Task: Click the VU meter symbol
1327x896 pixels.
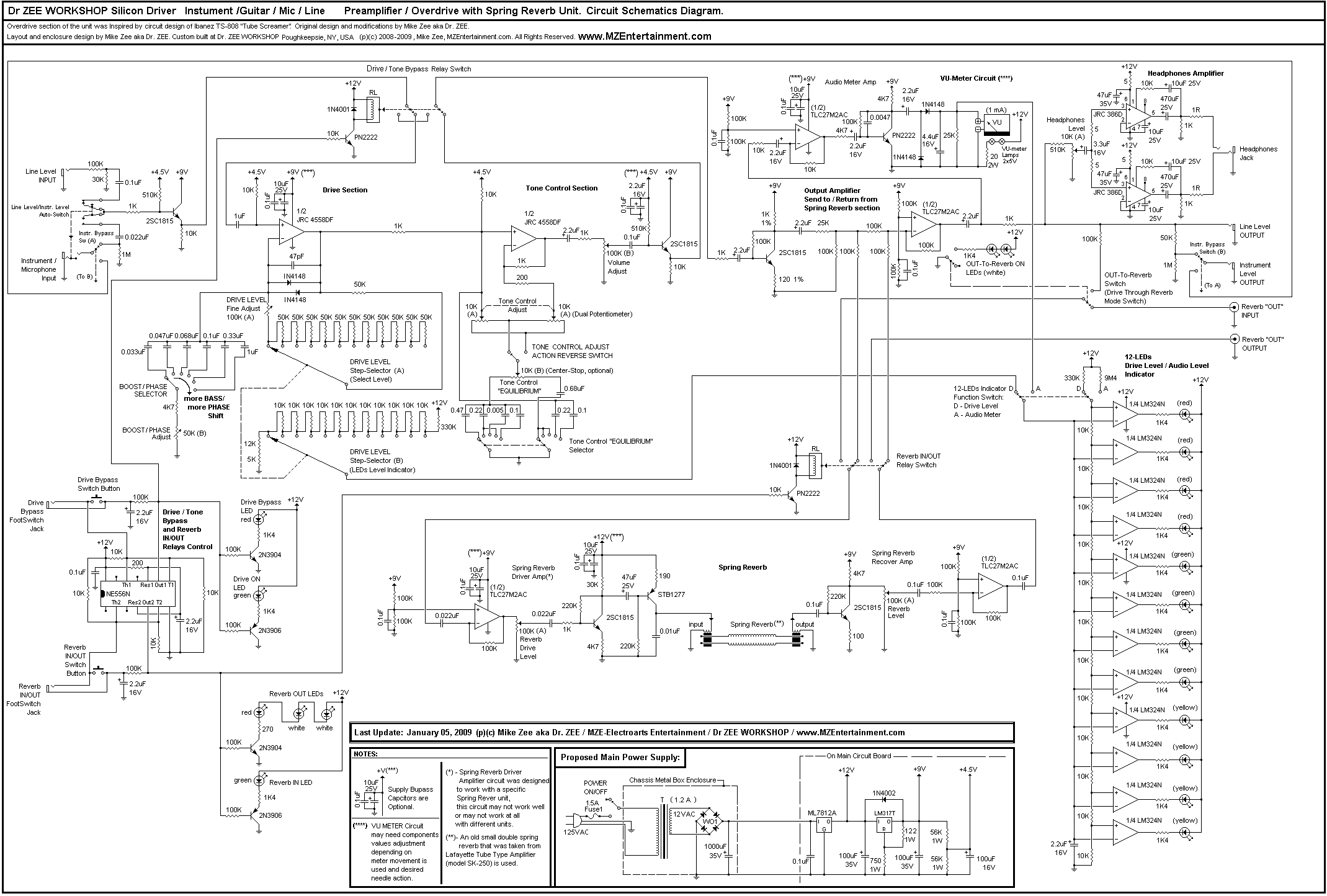Action: click(997, 125)
